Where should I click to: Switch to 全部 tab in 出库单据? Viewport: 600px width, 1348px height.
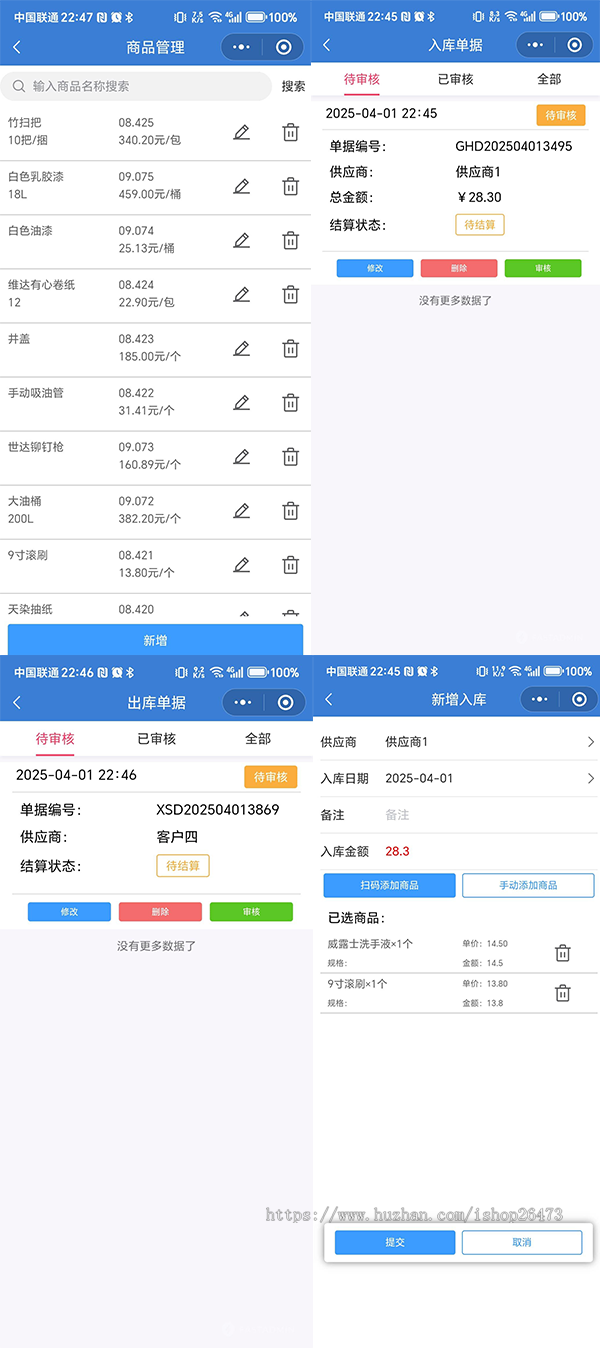(258, 738)
